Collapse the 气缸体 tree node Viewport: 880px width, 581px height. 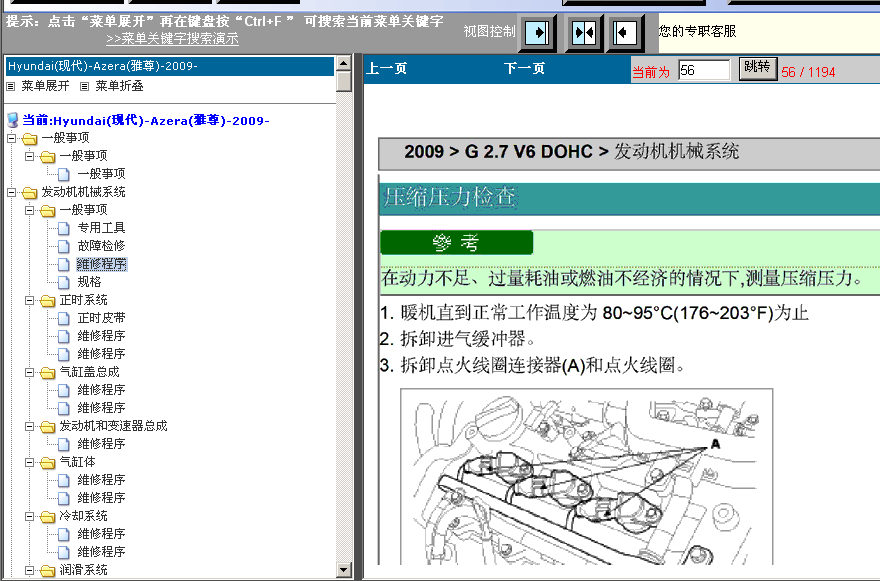(29, 462)
